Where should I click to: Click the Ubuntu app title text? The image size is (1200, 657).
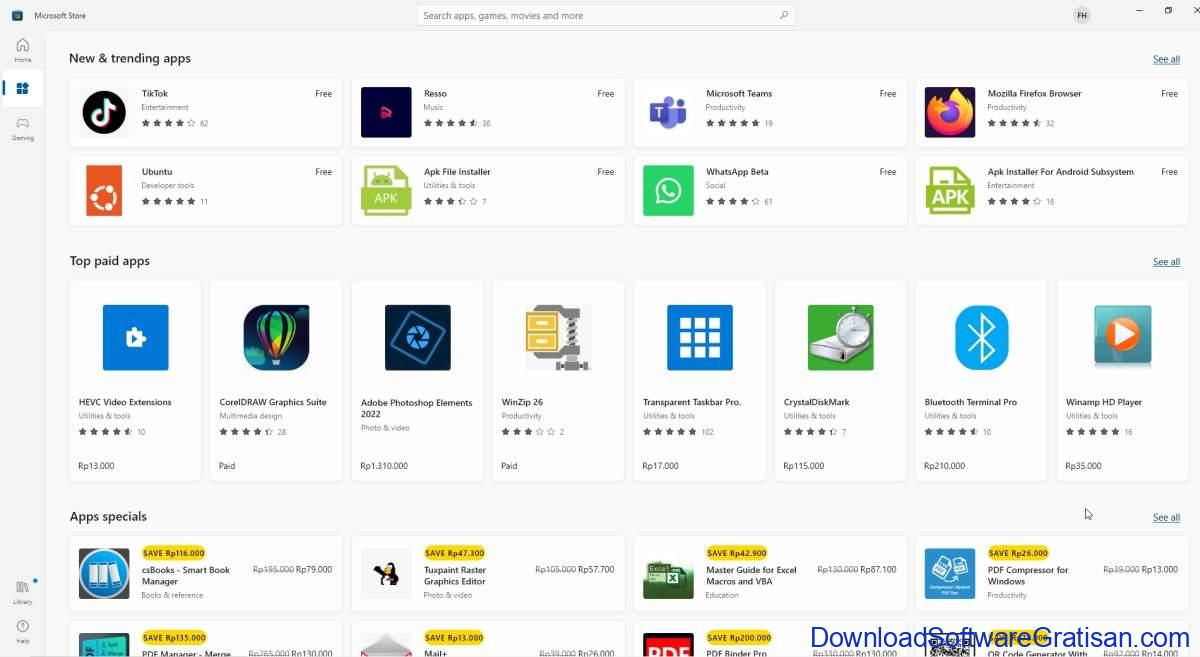point(157,171)
